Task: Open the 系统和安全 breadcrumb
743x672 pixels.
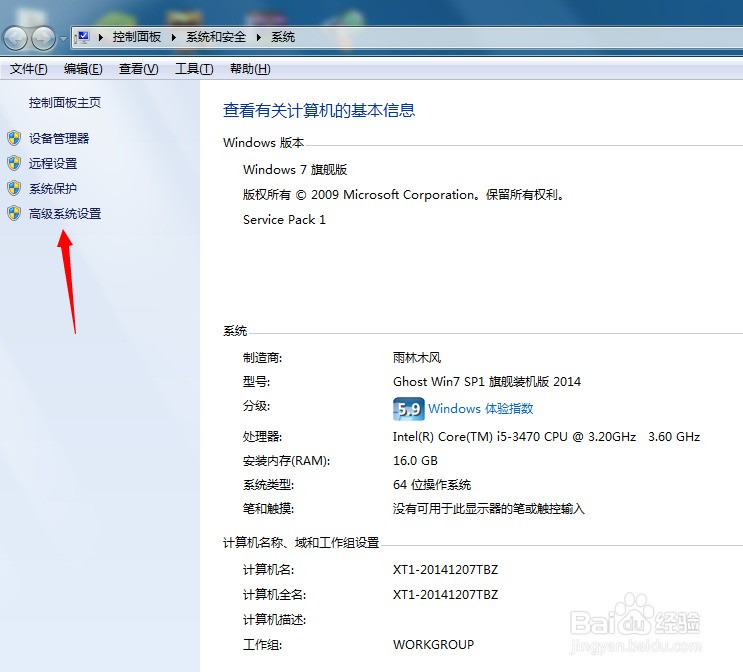Action: click(216, 37)
